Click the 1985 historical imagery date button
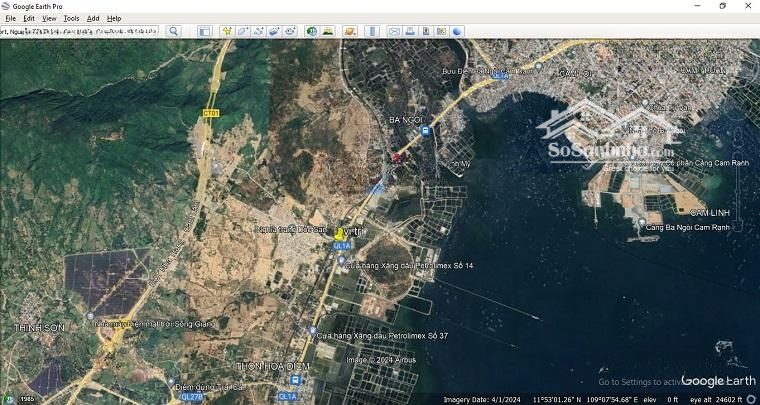This screenshot has width=760, height=405. (27, 399)
